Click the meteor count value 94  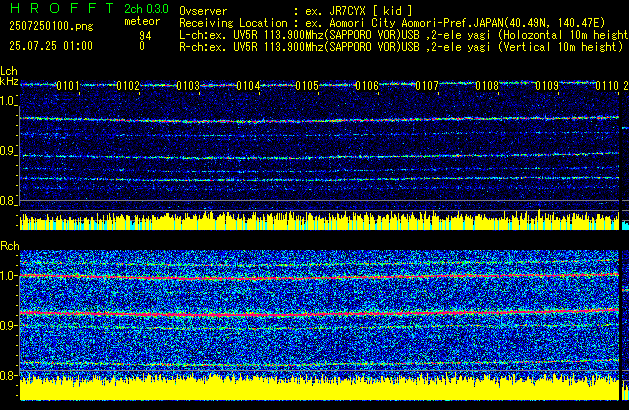point(145,36)
